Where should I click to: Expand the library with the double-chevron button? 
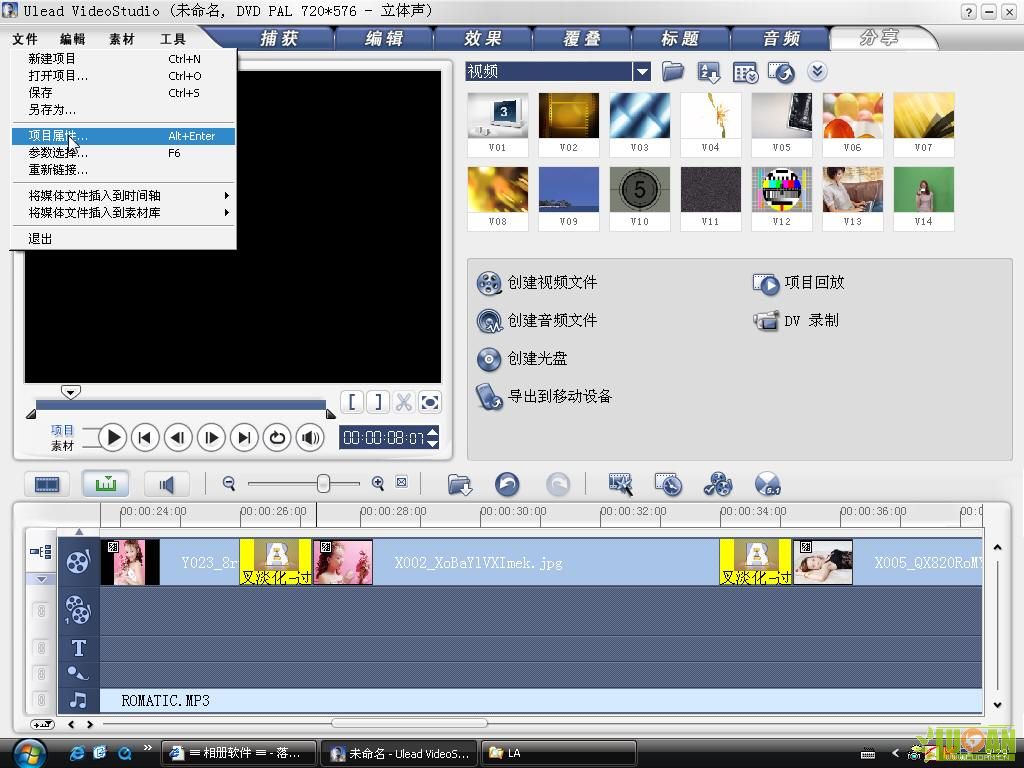click(817, 71)
